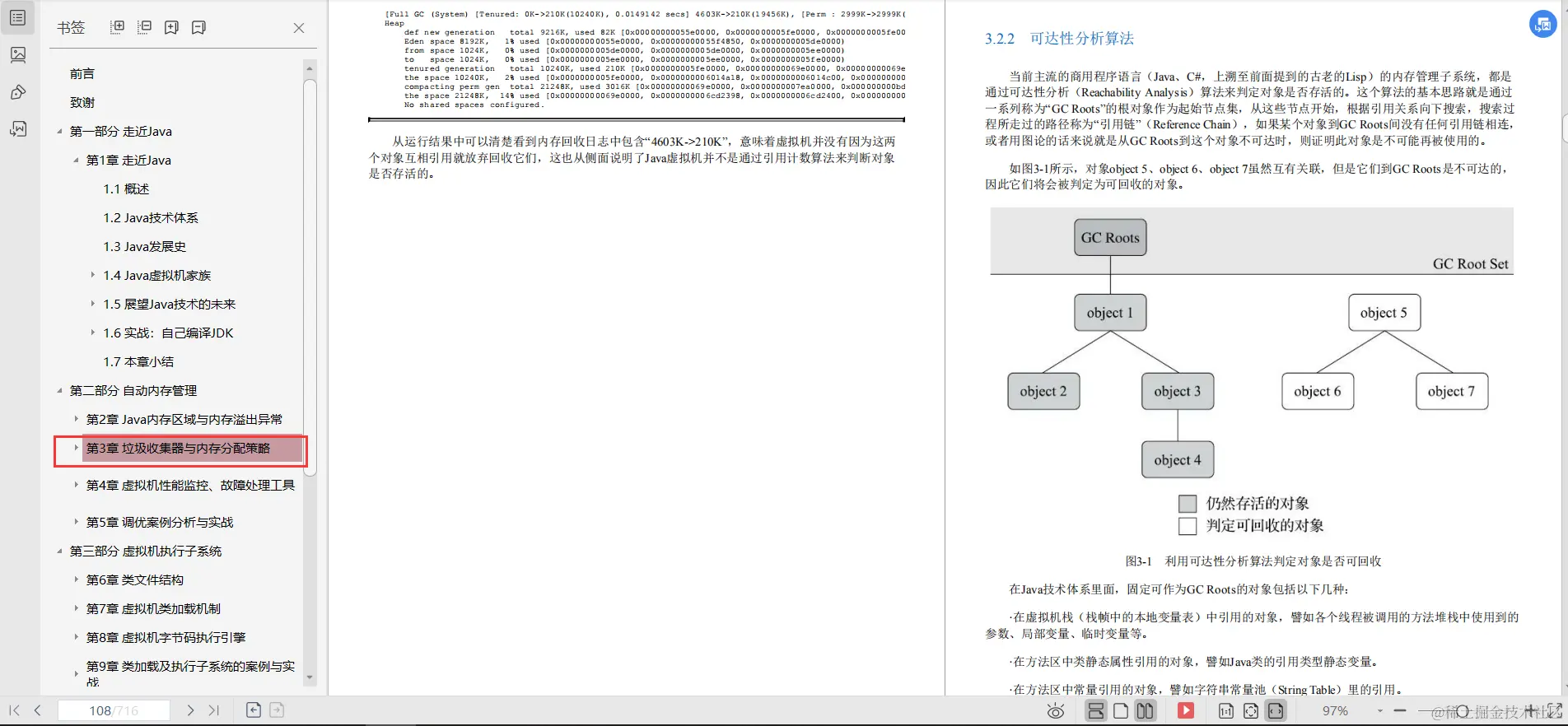Screen dimensions: 1568x726
Task: Open the 1.2 Java技术体系 bookmark
Action: 151,217
